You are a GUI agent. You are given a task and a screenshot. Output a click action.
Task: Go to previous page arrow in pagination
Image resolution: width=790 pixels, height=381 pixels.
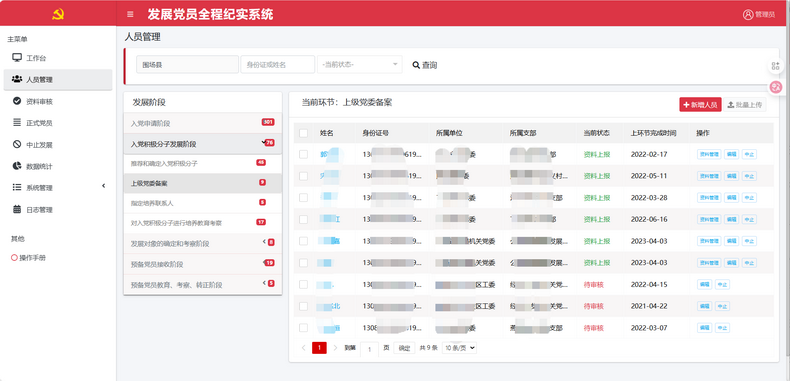(303, 348)
